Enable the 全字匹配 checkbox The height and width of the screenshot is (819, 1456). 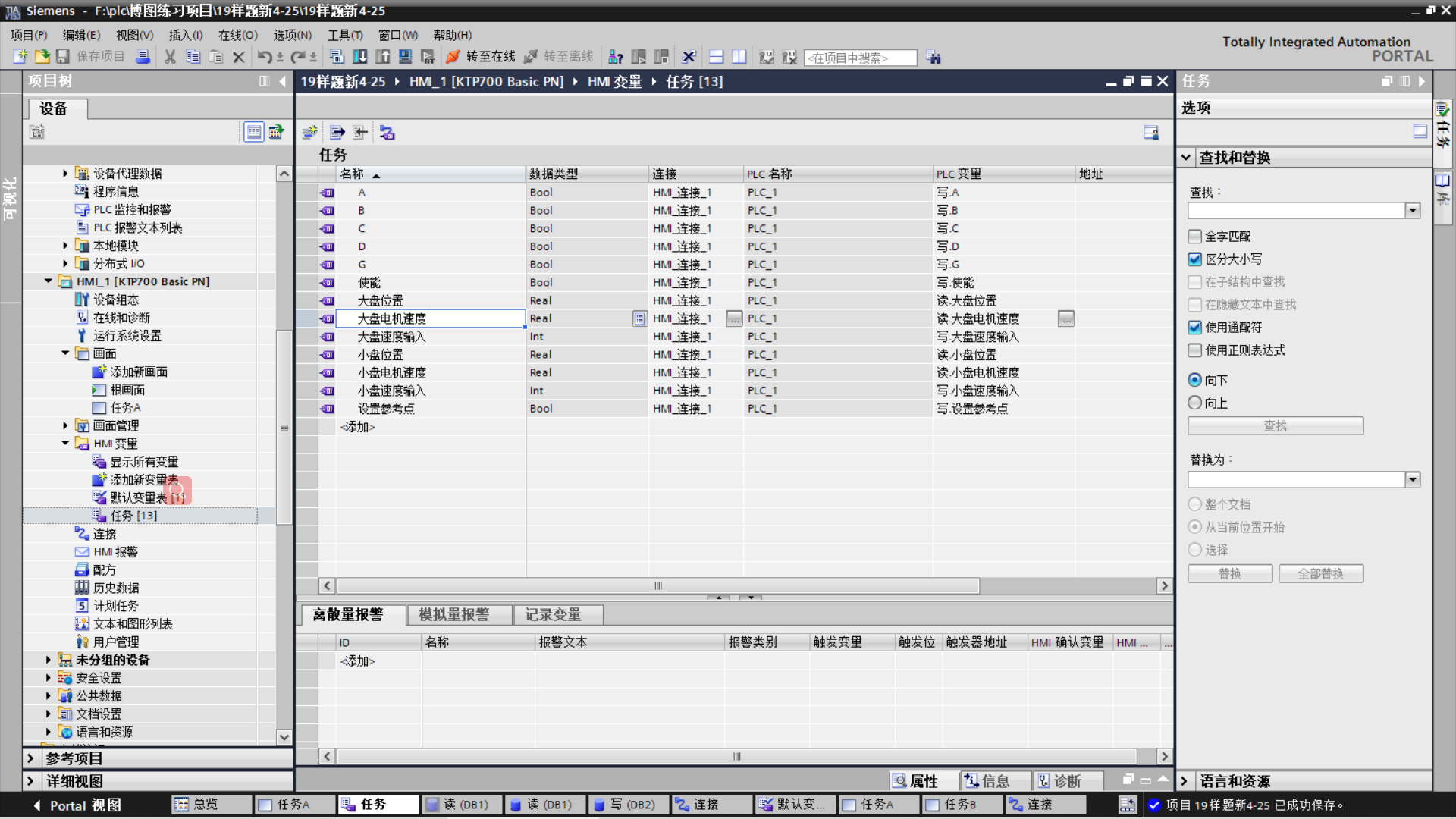pos(1195,237)
